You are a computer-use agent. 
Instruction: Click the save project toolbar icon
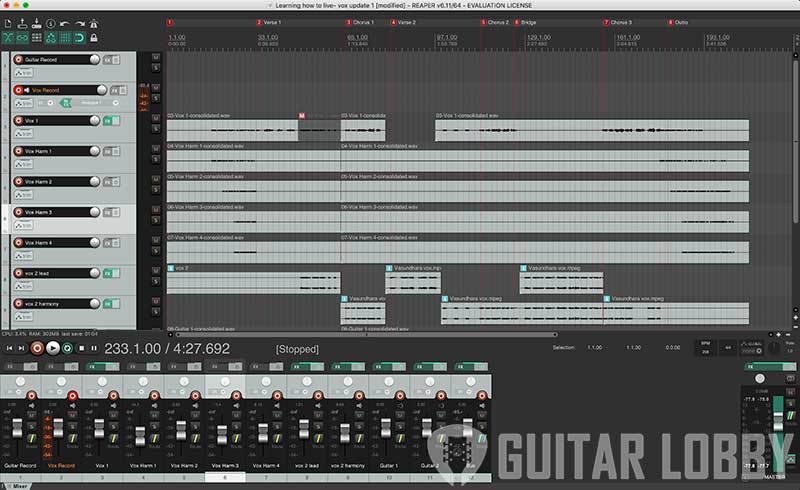click(x=37, y=23)
